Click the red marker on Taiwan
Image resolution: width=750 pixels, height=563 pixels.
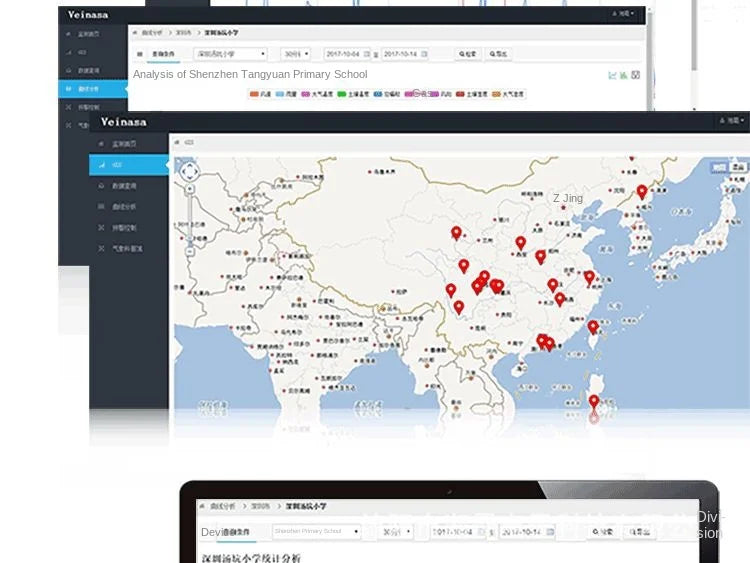[593, 327]
